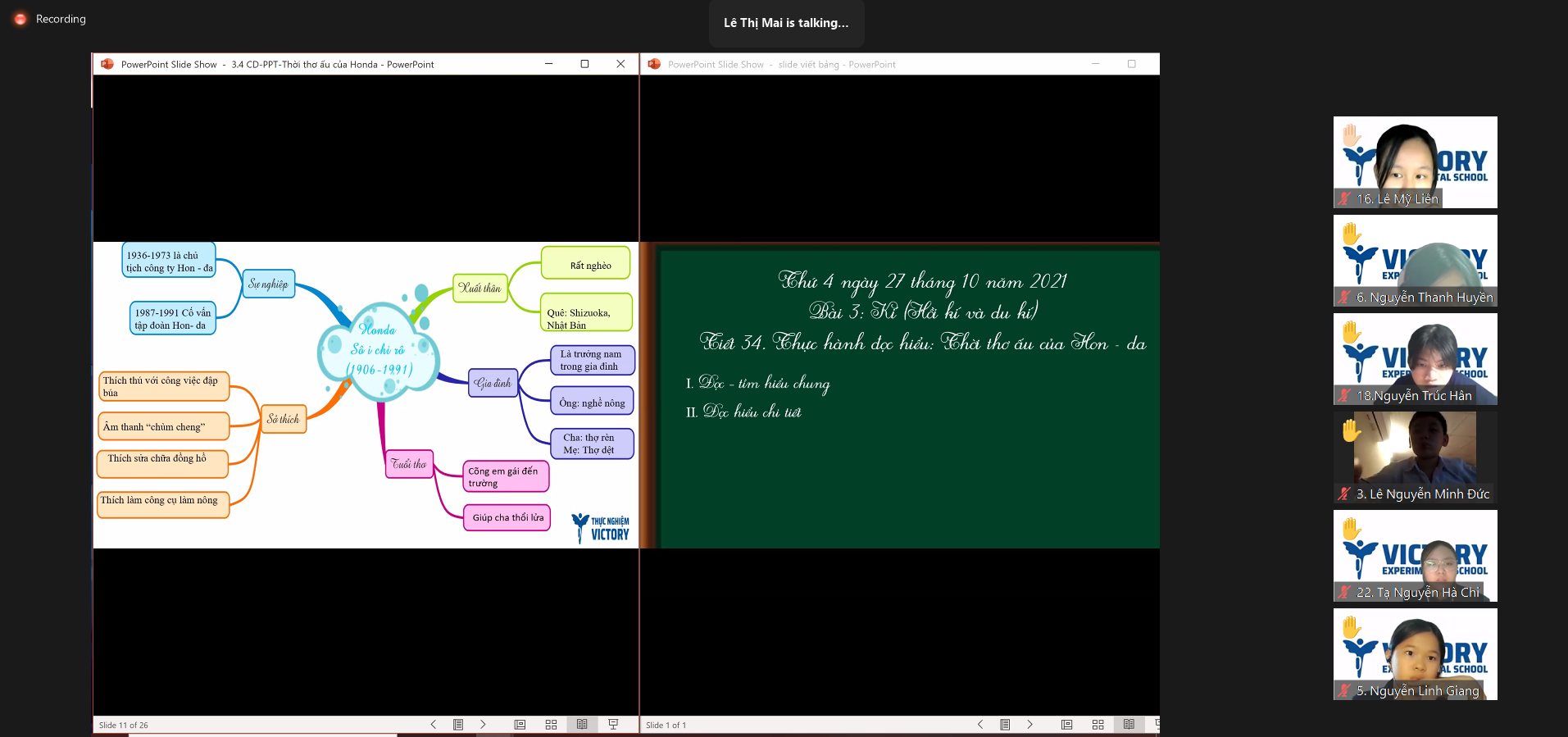Click the red Recording indicator

point(20,19)
